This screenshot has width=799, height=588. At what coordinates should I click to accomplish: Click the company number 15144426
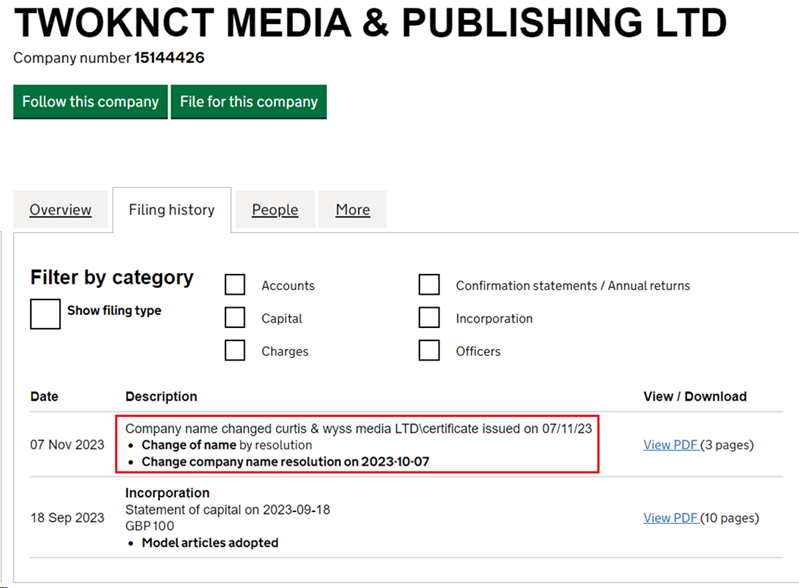click(x=169, y=58)
